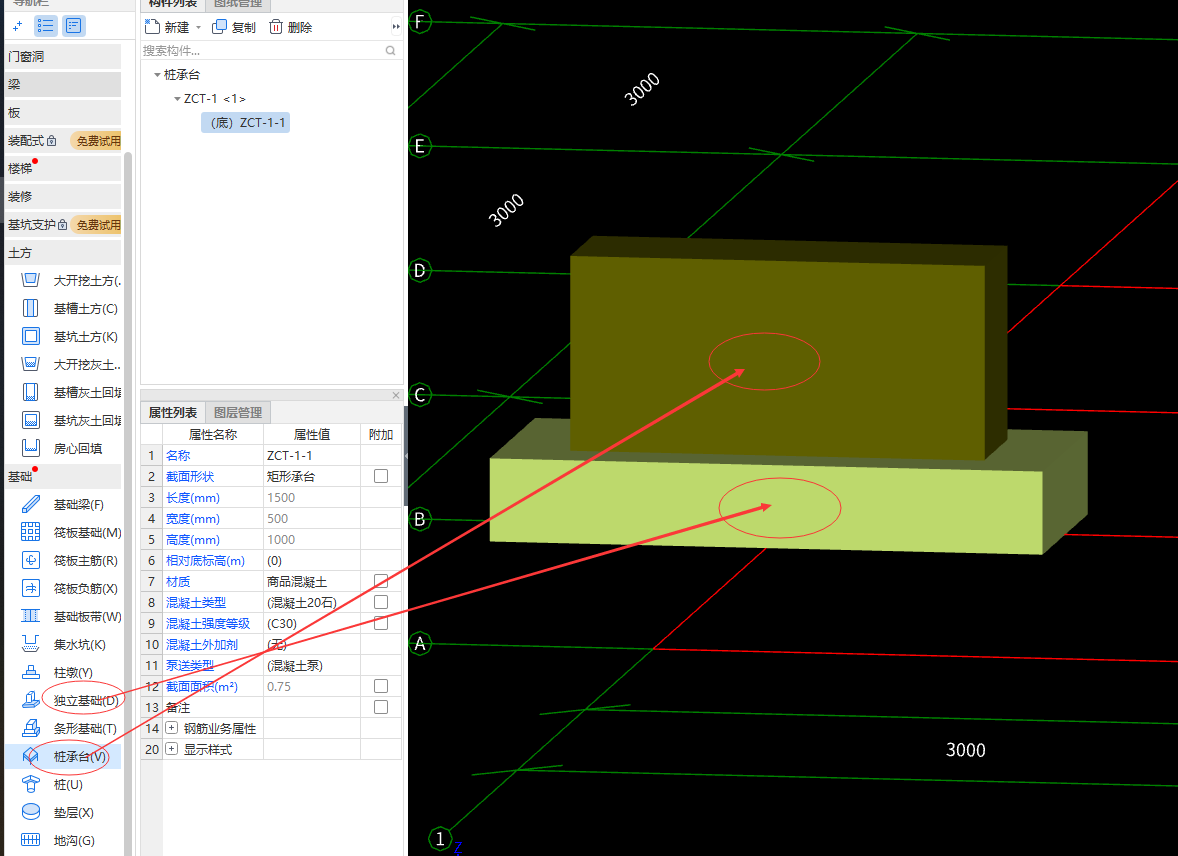The width and height of the screenshot is (1178, 856).
Task: Select the 基槽土方(C) icon
Action: (31, 308)
